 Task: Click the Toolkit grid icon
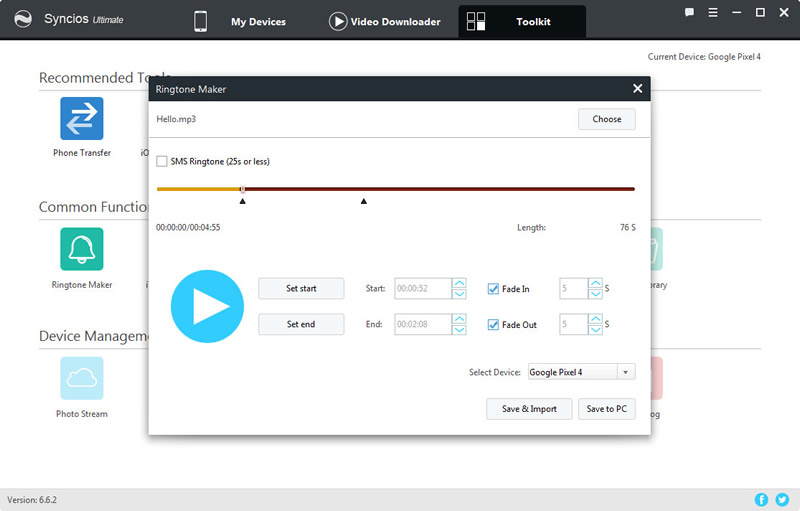476,21
